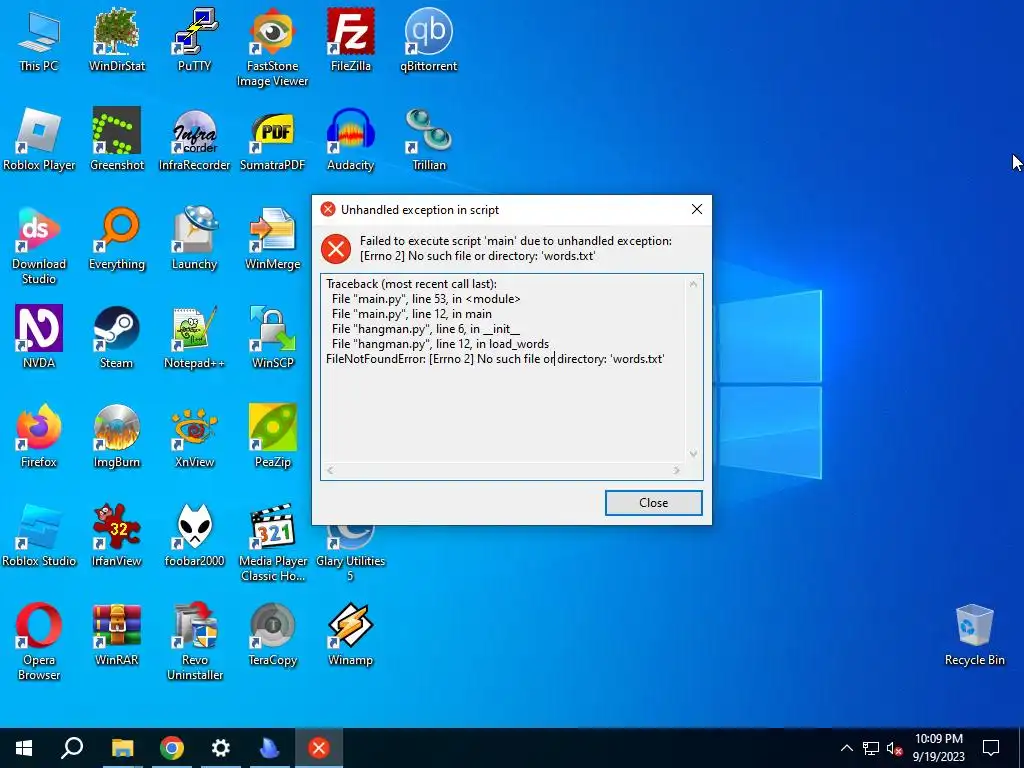Open Firefox desktop icon
Screen dimensions: 1024x768
39,436
